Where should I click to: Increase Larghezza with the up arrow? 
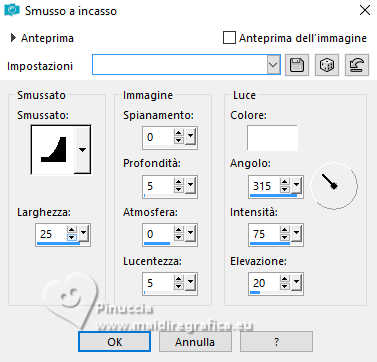[72, 230]
